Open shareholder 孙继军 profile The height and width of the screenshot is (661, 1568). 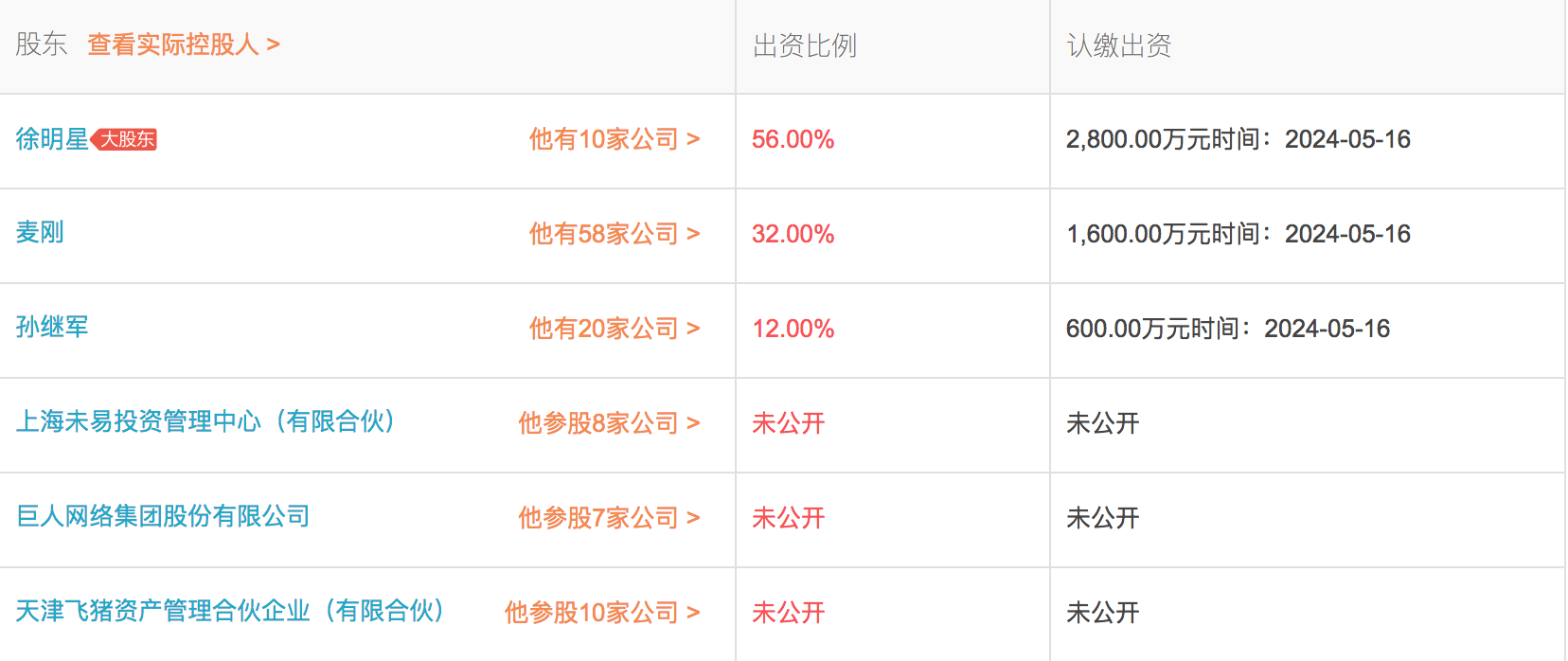(52, 327)
